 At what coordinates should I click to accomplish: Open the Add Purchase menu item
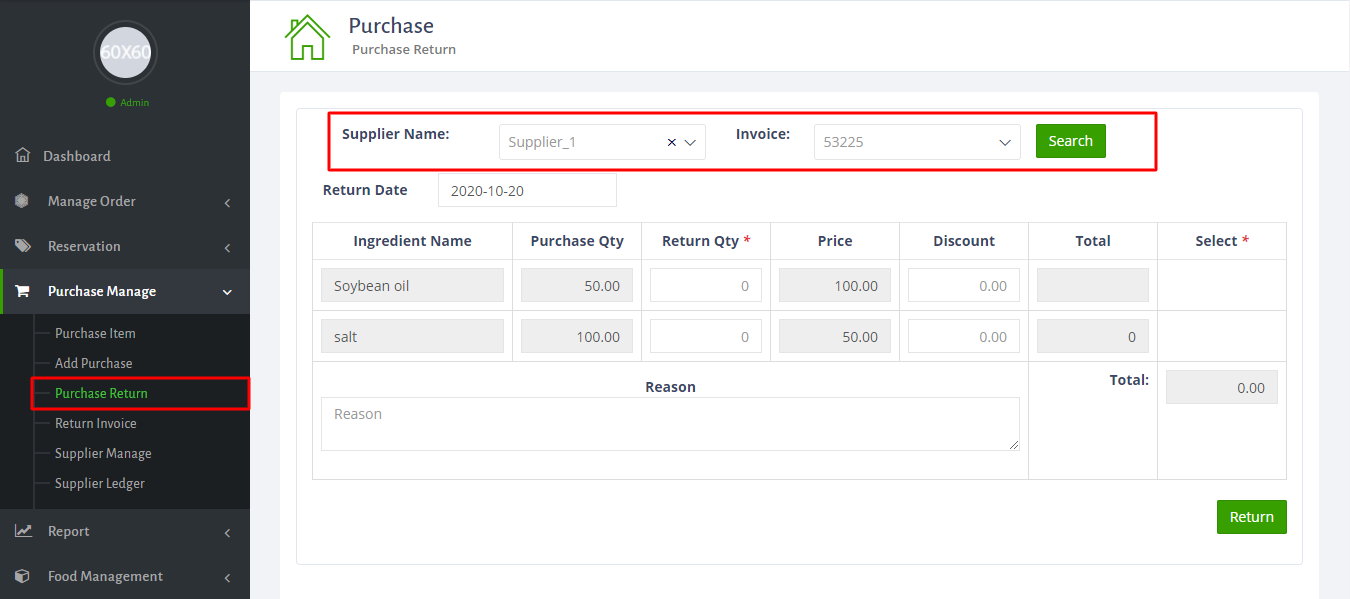(93, 363)
